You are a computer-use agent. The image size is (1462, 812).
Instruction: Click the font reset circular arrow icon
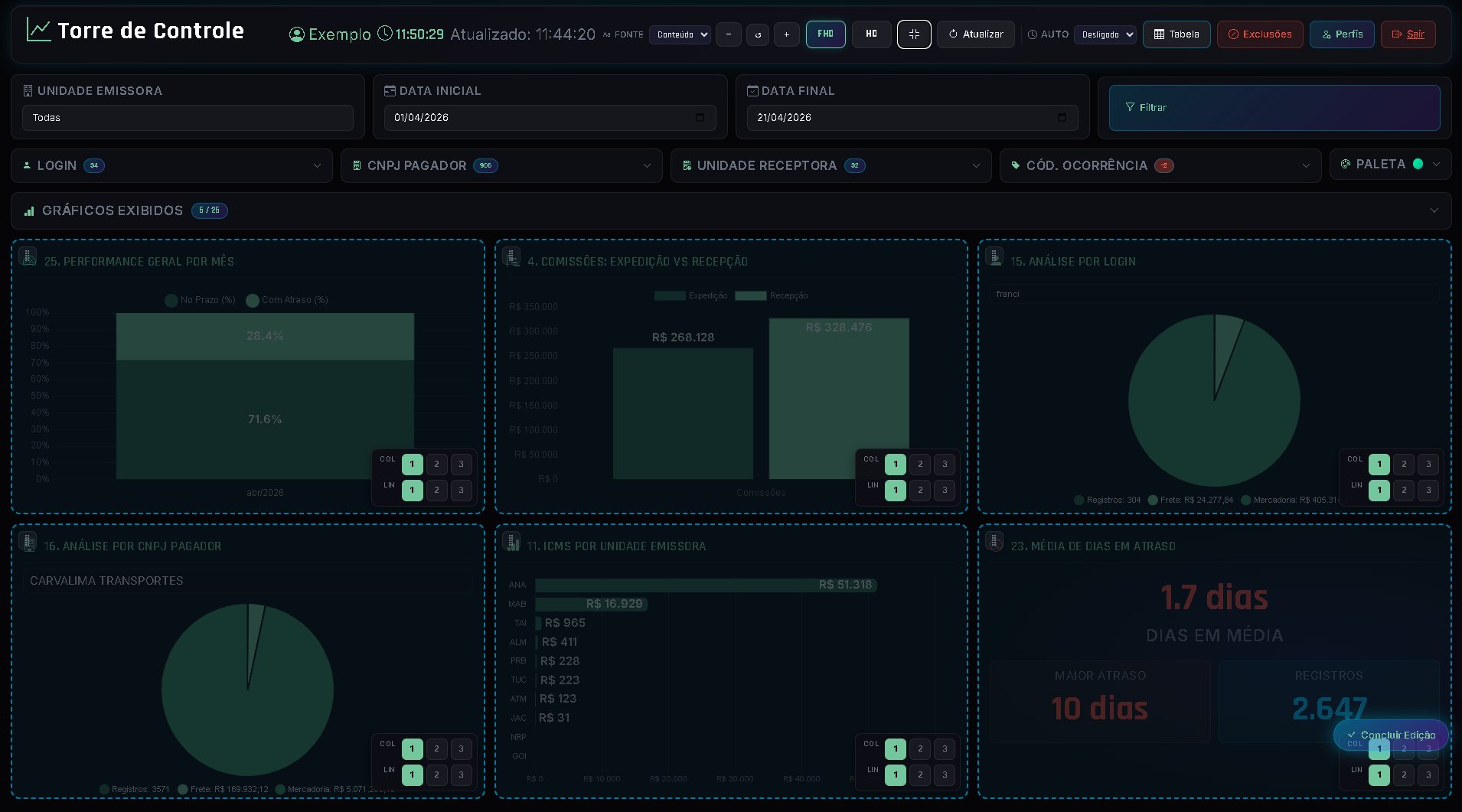[x=758, y=34]
